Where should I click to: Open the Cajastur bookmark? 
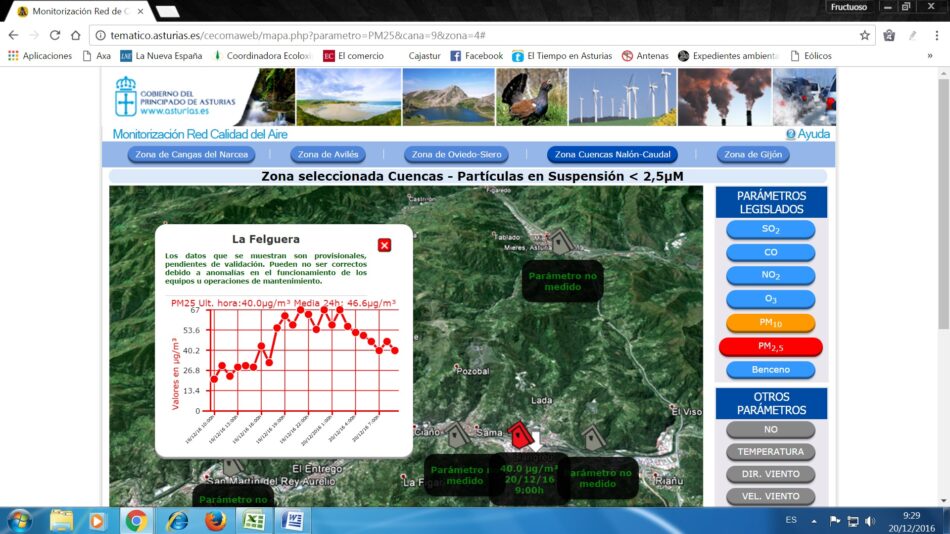coord(424,56)
